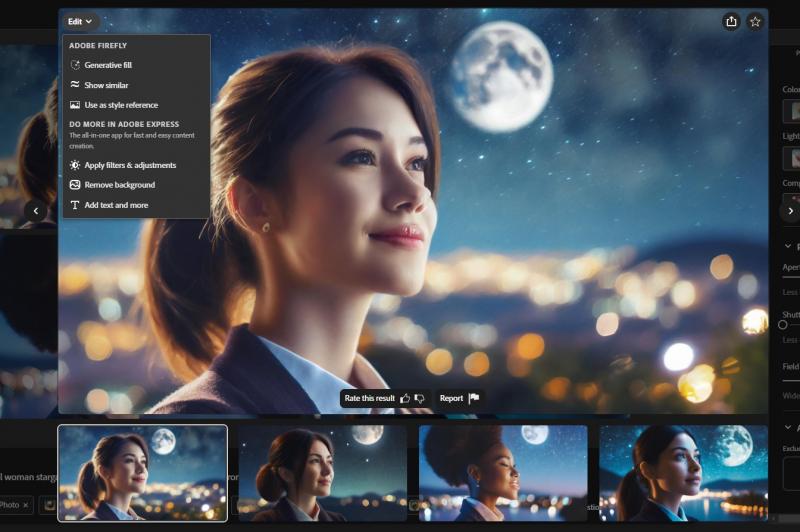The height and width of the screenshot is (532, 800).
Task: Click the Show similar wave icon
Action: pos(75,85)
